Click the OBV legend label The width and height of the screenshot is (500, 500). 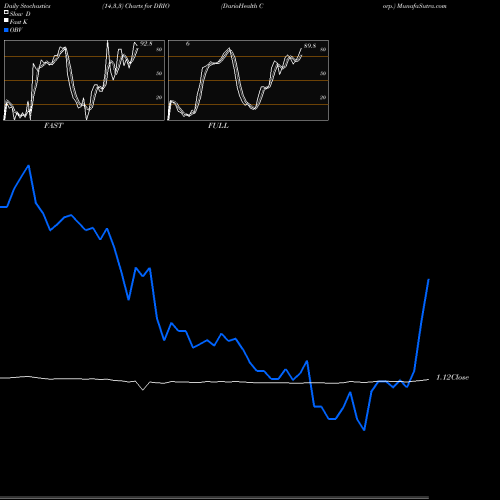click(16, 30)
